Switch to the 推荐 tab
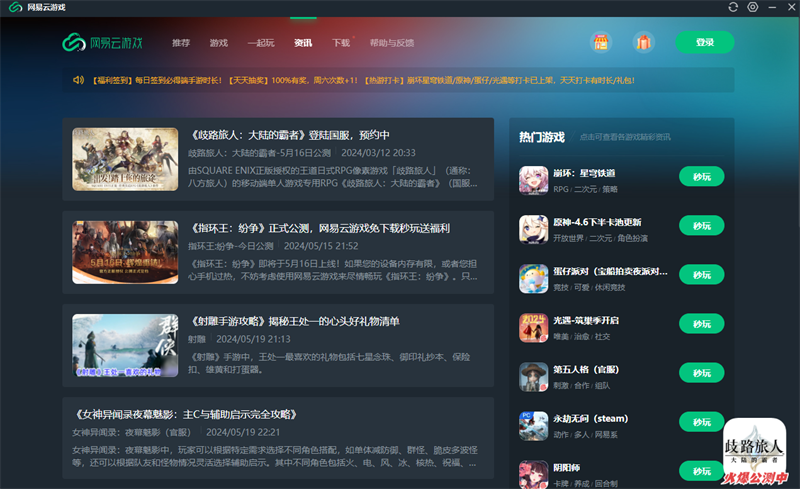Image resolution: width=800 pixels, height=489 pixels. coord(181,43)
